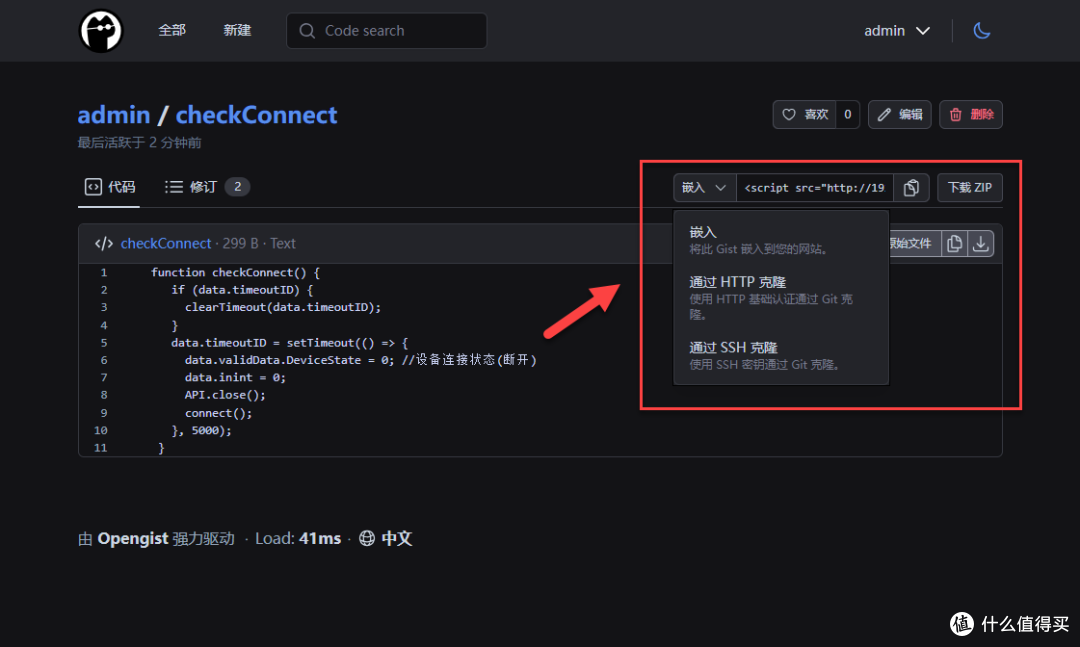This screenshot has height=647, width=1080.
Task: Open the 新建 navigation link
Action: pyautogui.click(x=237, y=30)
